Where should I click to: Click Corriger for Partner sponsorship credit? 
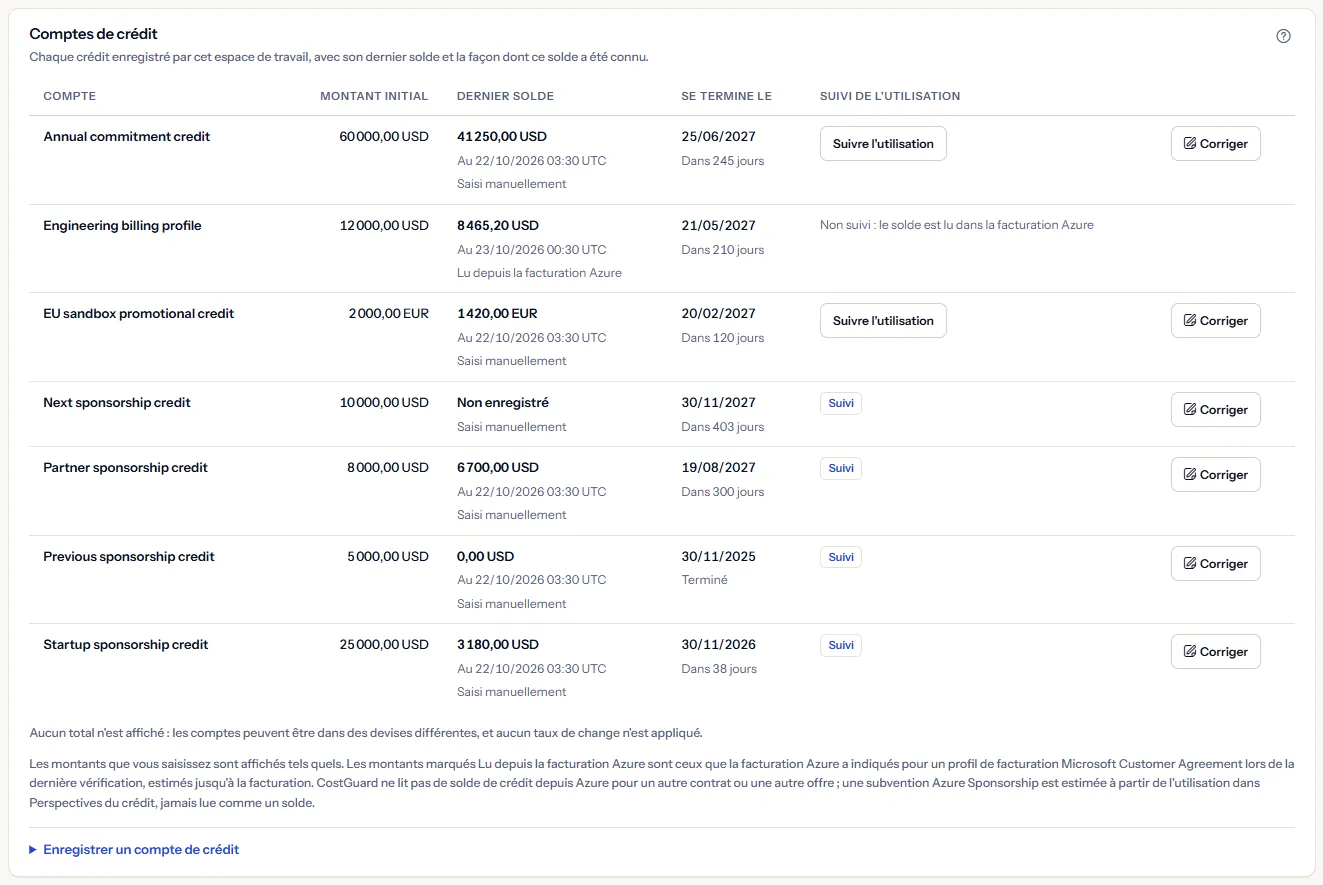(1215, 475)
